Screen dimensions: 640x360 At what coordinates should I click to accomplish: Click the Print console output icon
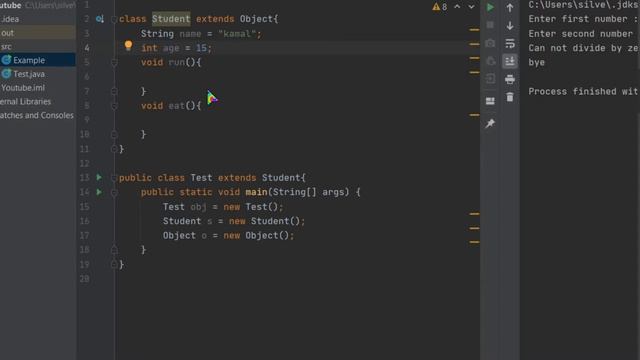tap(510, 79)
